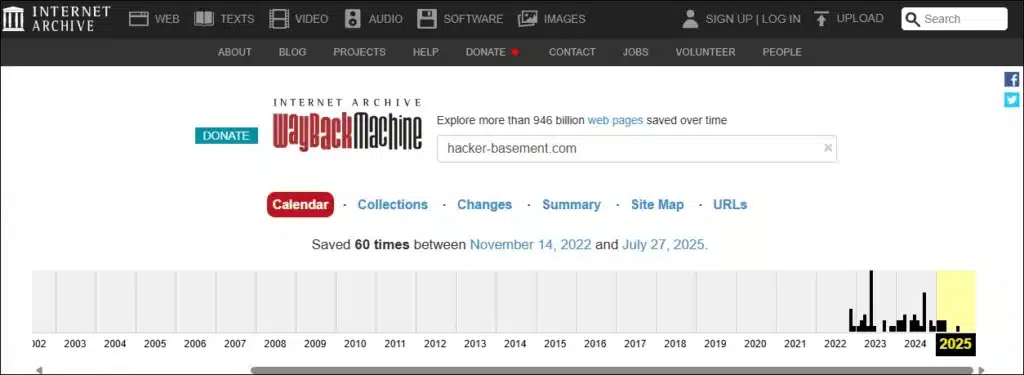1024x375 pixels.
Task: Open the VOLUNTEER menu item
Action: (705, 52)
